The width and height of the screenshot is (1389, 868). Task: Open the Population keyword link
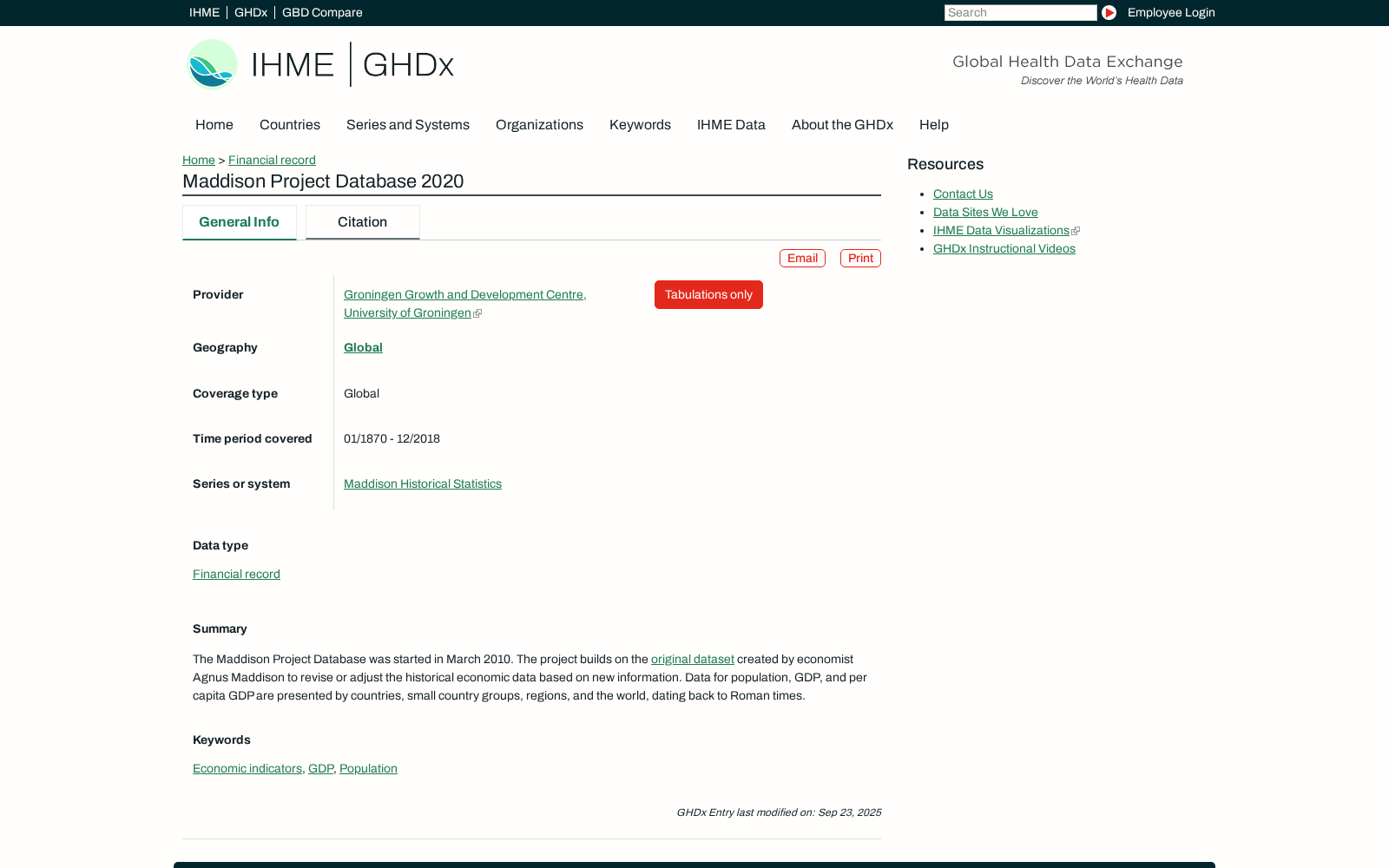[368, 768]
